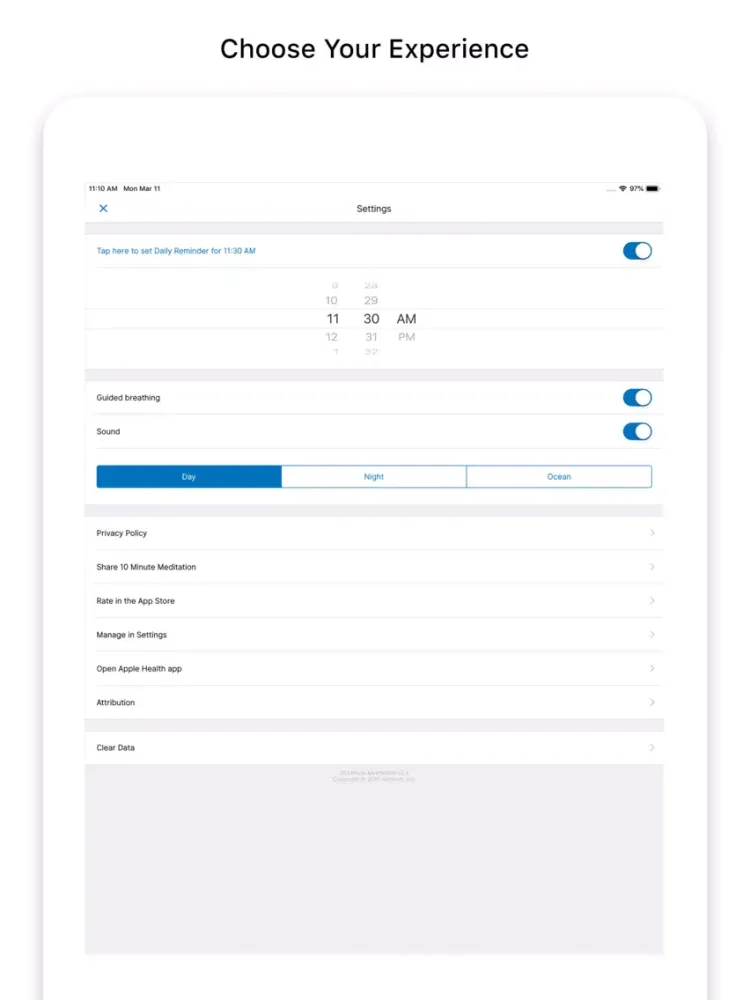The image size is (750, 1000).
Task: Click the Settings title text
Action: (x=374, y=209)
